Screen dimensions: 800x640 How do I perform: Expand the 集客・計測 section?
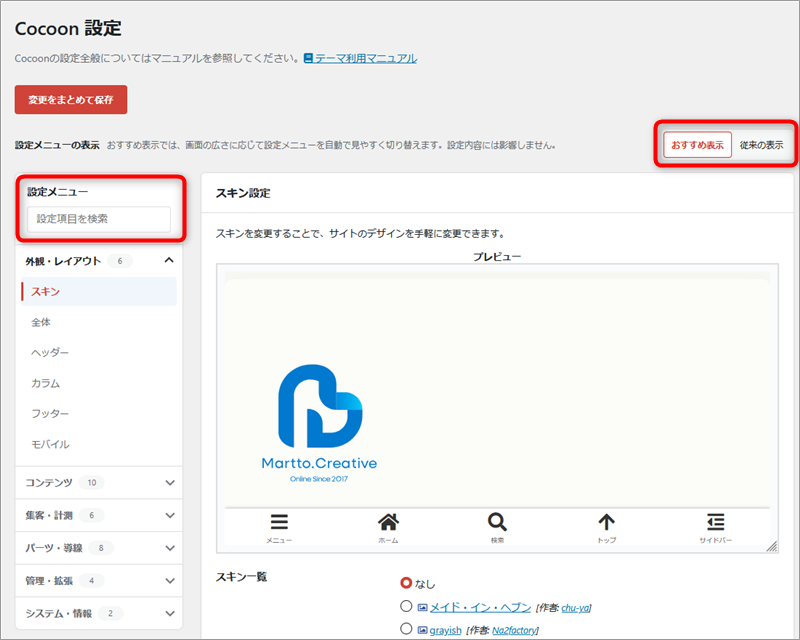[x=99, y=515]
